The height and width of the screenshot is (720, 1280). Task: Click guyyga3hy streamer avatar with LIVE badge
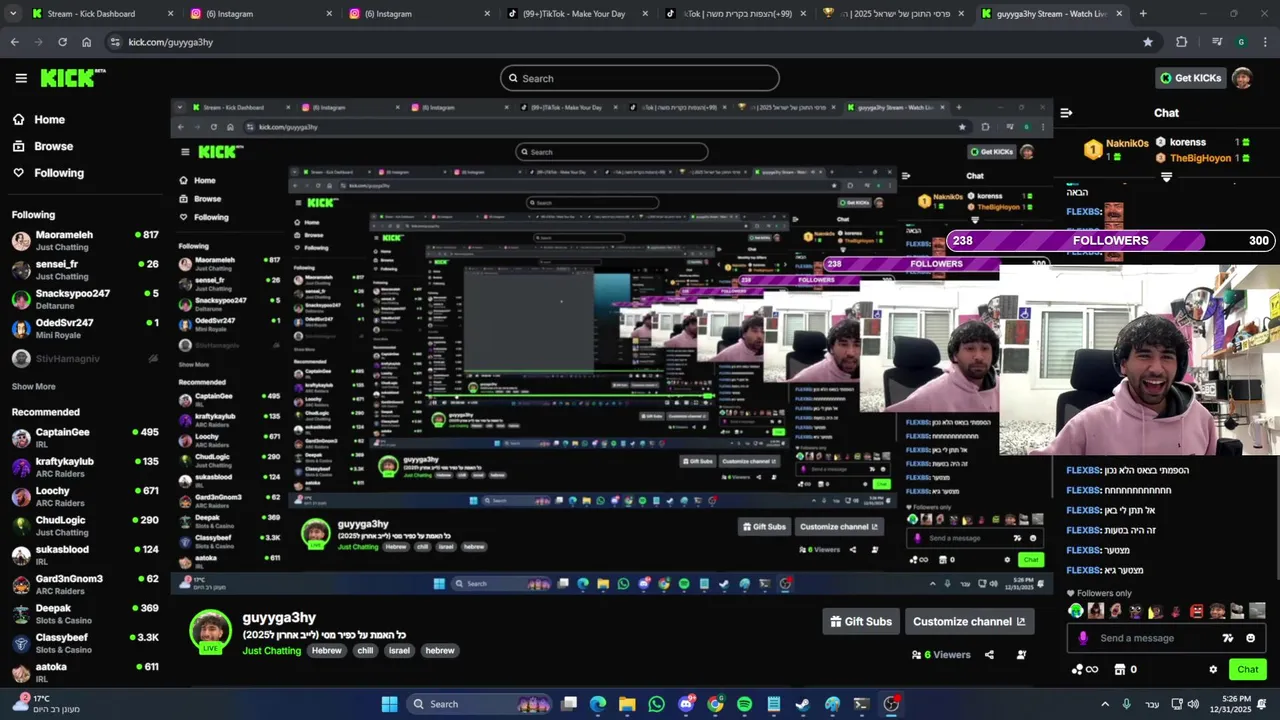click(x=210, y=632)
